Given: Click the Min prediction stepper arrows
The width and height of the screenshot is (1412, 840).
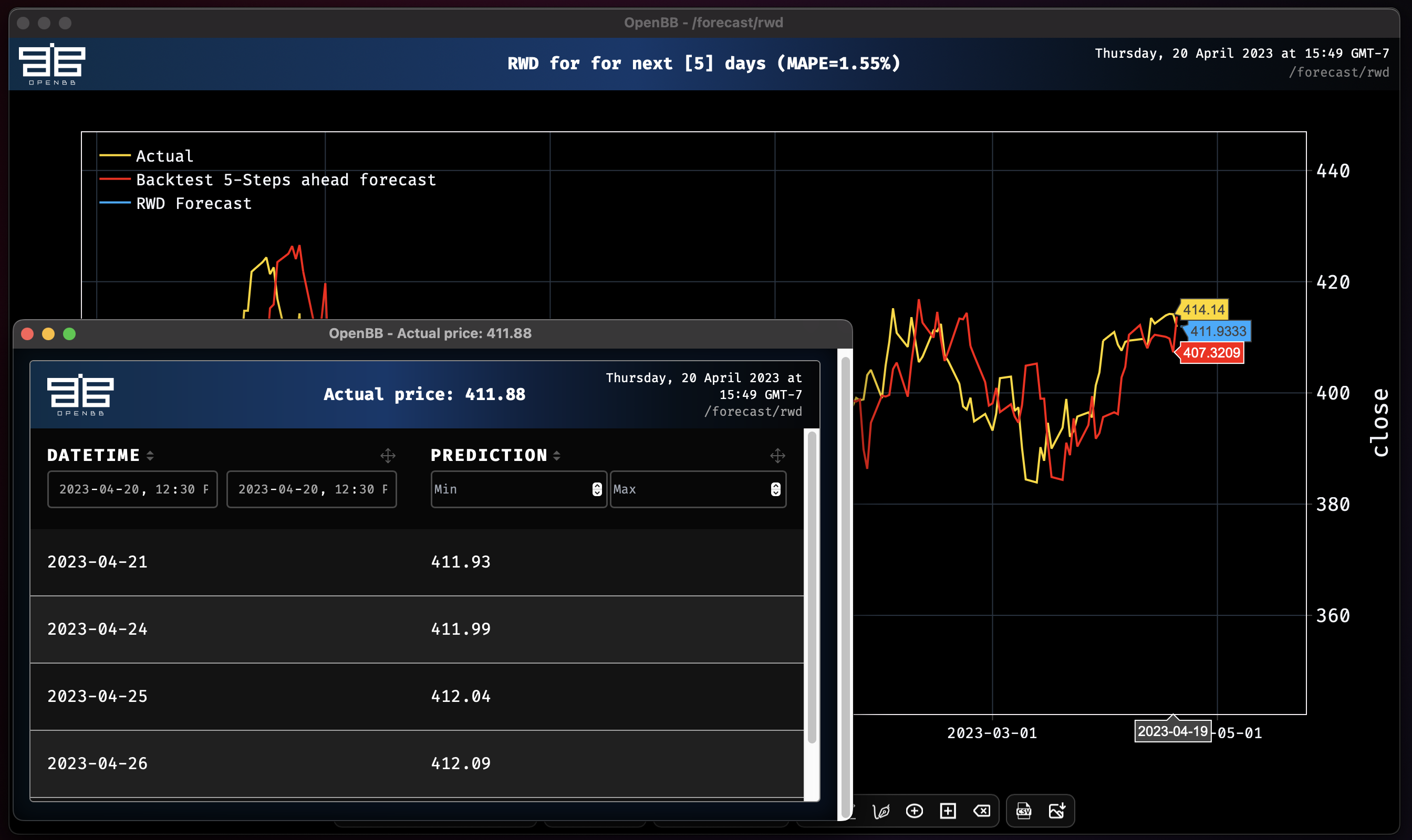Looking at the screenshot, I should coord(597,490).
